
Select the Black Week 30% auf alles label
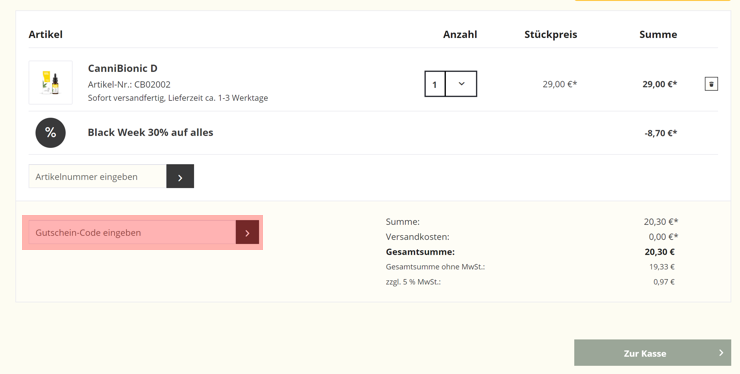click(151, 132)
